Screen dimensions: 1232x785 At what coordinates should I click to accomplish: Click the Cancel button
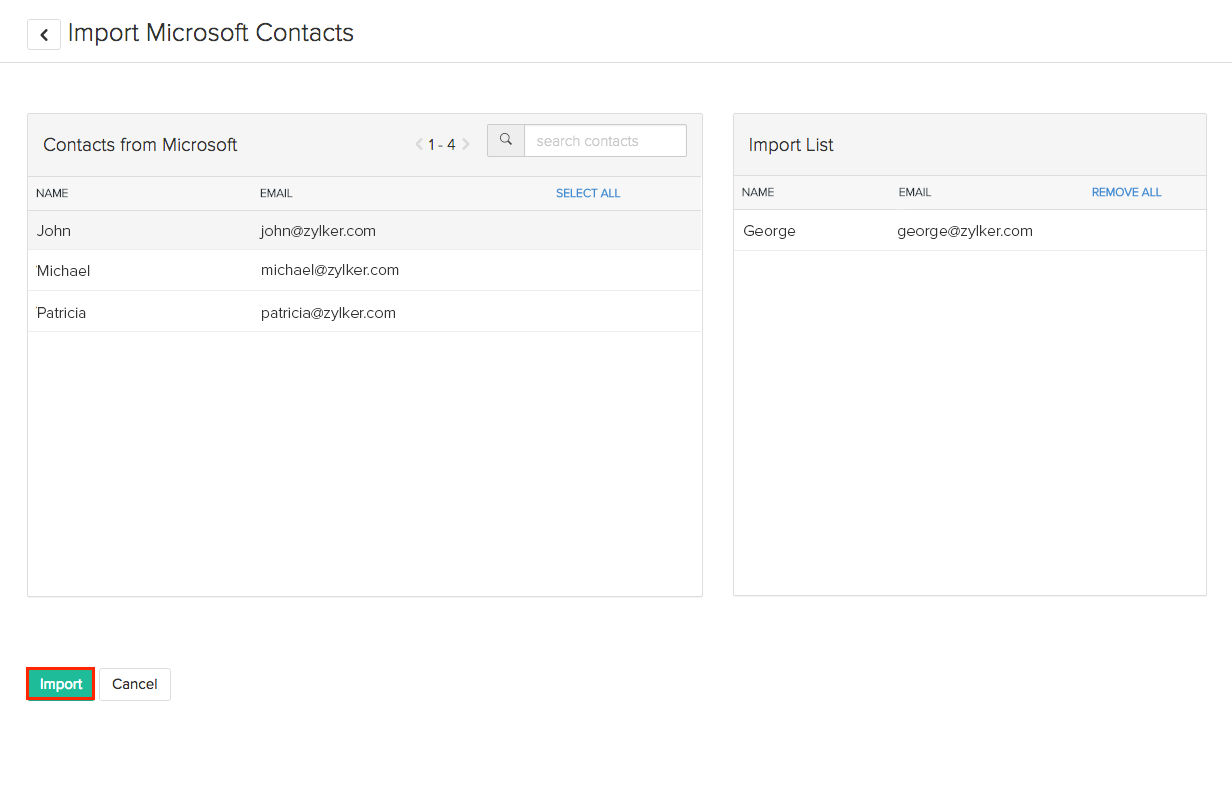[134, 684]
